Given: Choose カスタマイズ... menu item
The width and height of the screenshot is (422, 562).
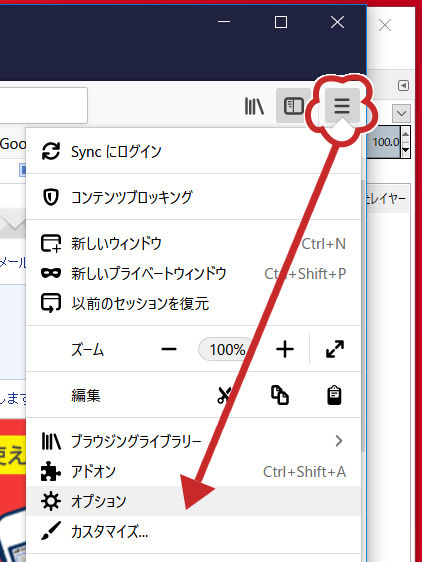Looking at the screenshot, I should (193, 531).
